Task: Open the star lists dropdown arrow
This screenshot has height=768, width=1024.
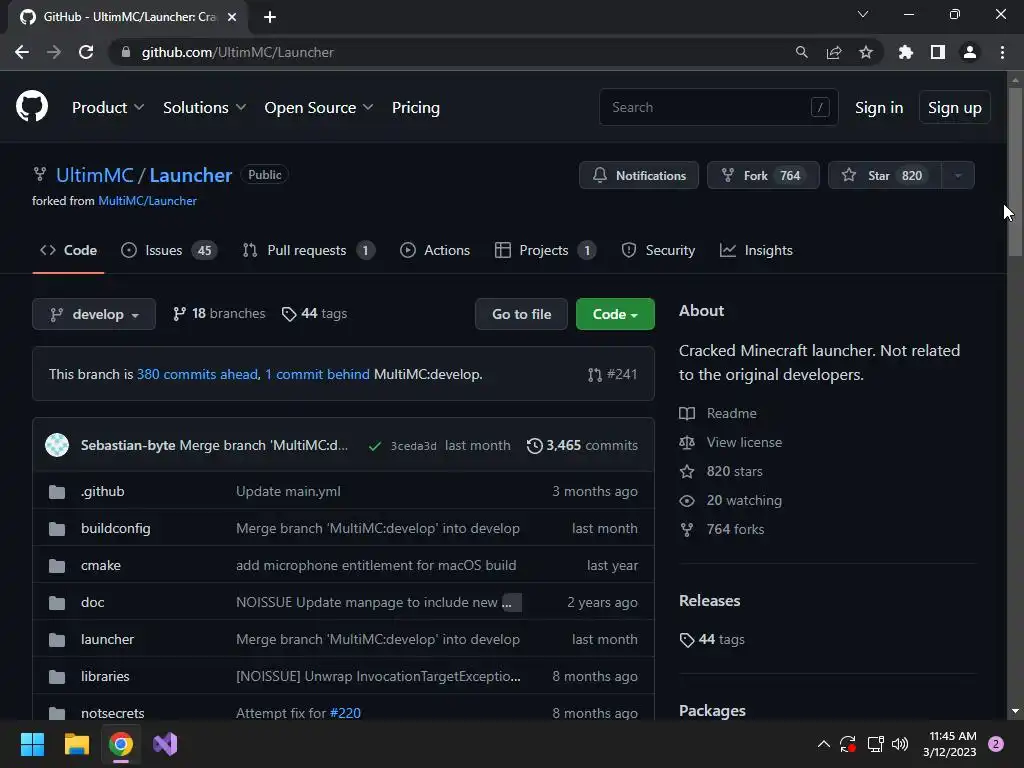Action: (x=958, y=175)
